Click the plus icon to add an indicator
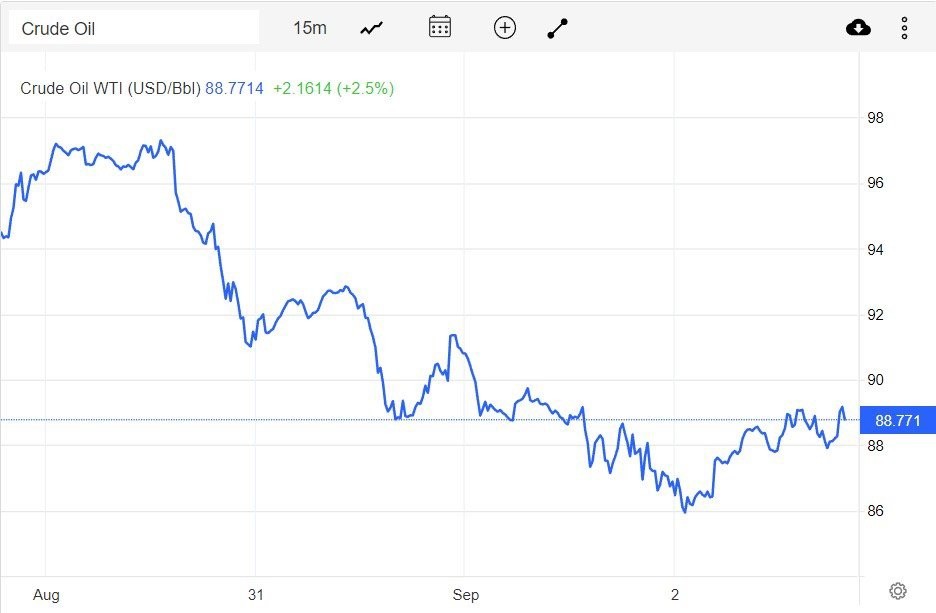This screenshot has width=936, height=613. tap(505, 27)
